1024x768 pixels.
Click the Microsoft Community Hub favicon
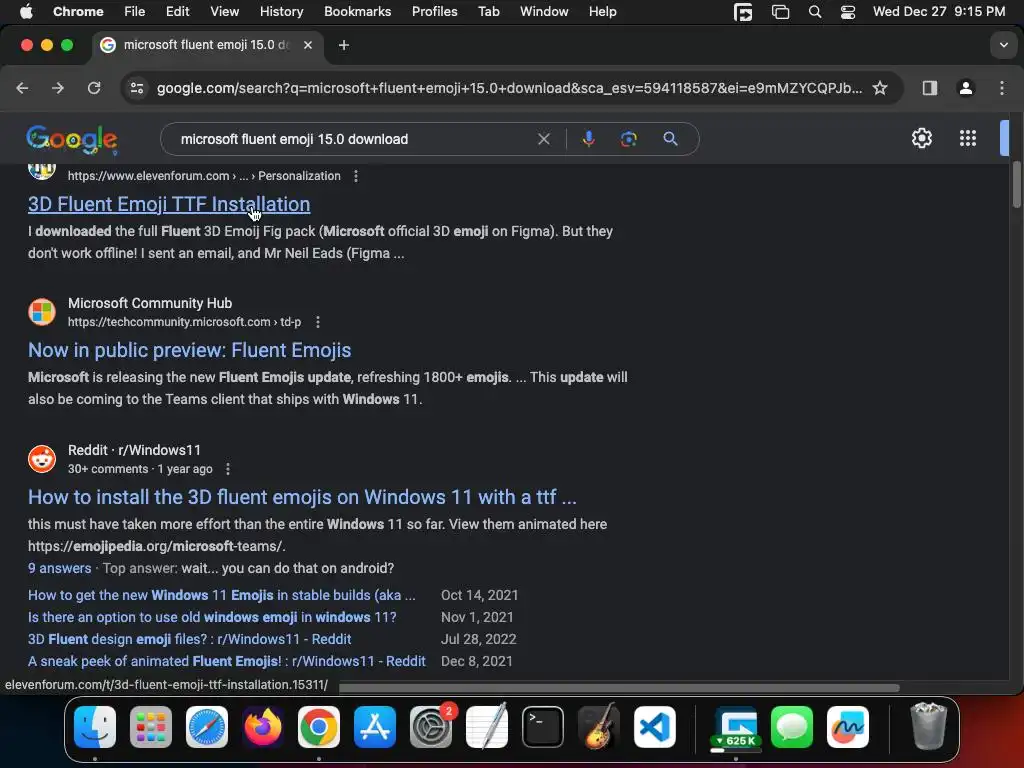42,312
